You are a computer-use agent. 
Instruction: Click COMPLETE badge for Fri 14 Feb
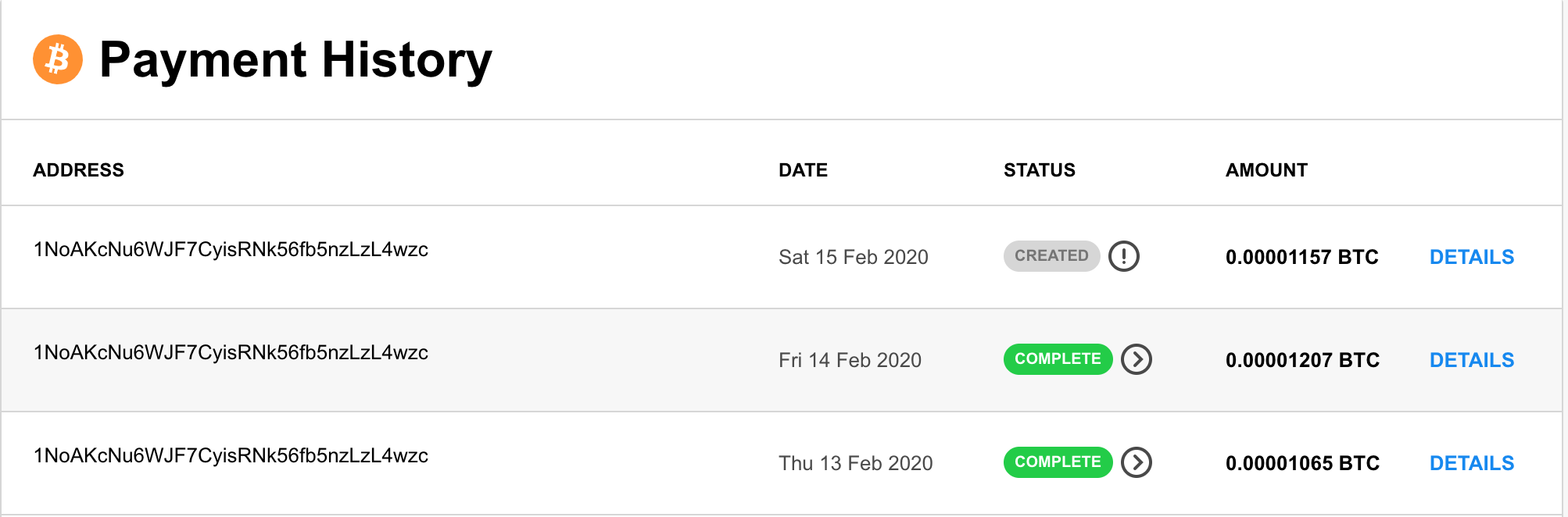(x=1058, y=359)
